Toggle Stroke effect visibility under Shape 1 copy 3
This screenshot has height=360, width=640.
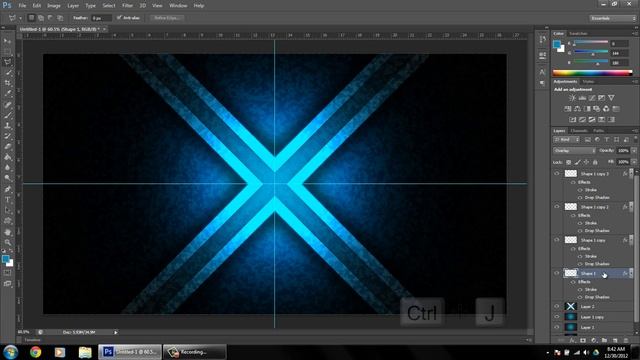click(x=580, y=190)
